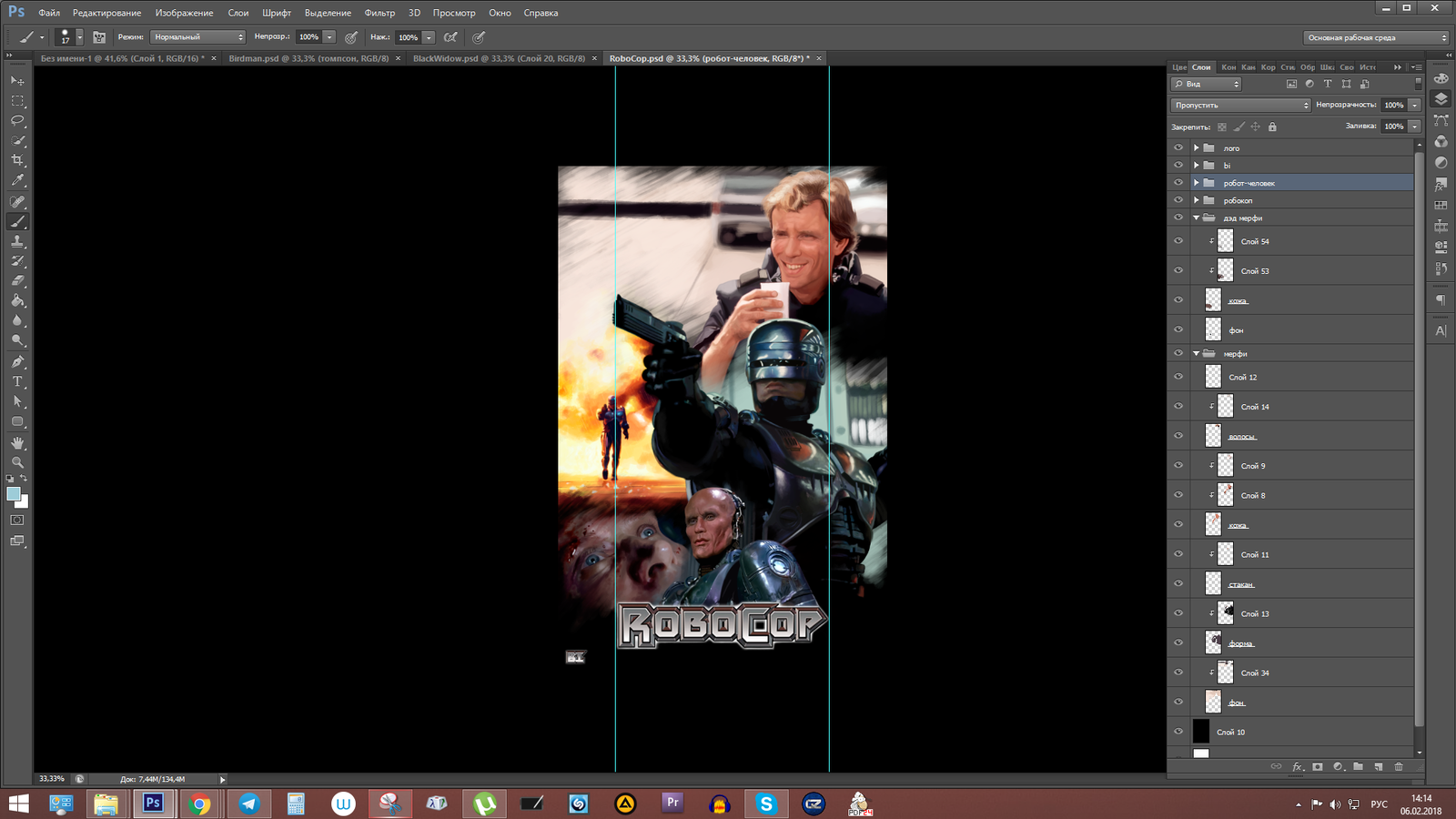Open the fx layer style icon
Image resolution: width=1456 pixels, height=819 pixels.
point(1298,766)
